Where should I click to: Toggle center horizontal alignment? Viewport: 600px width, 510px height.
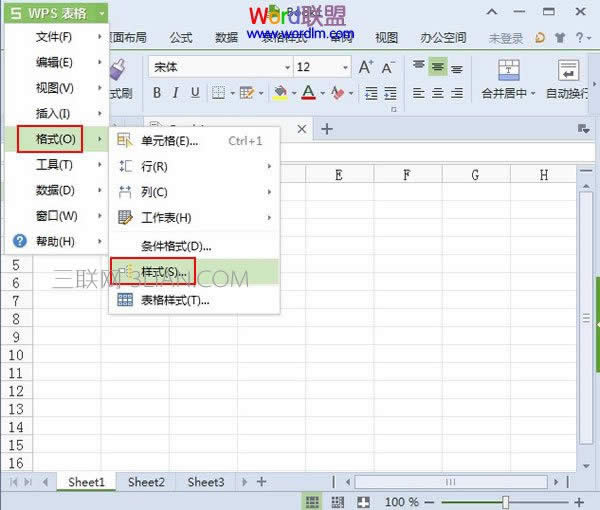(437, 93)
